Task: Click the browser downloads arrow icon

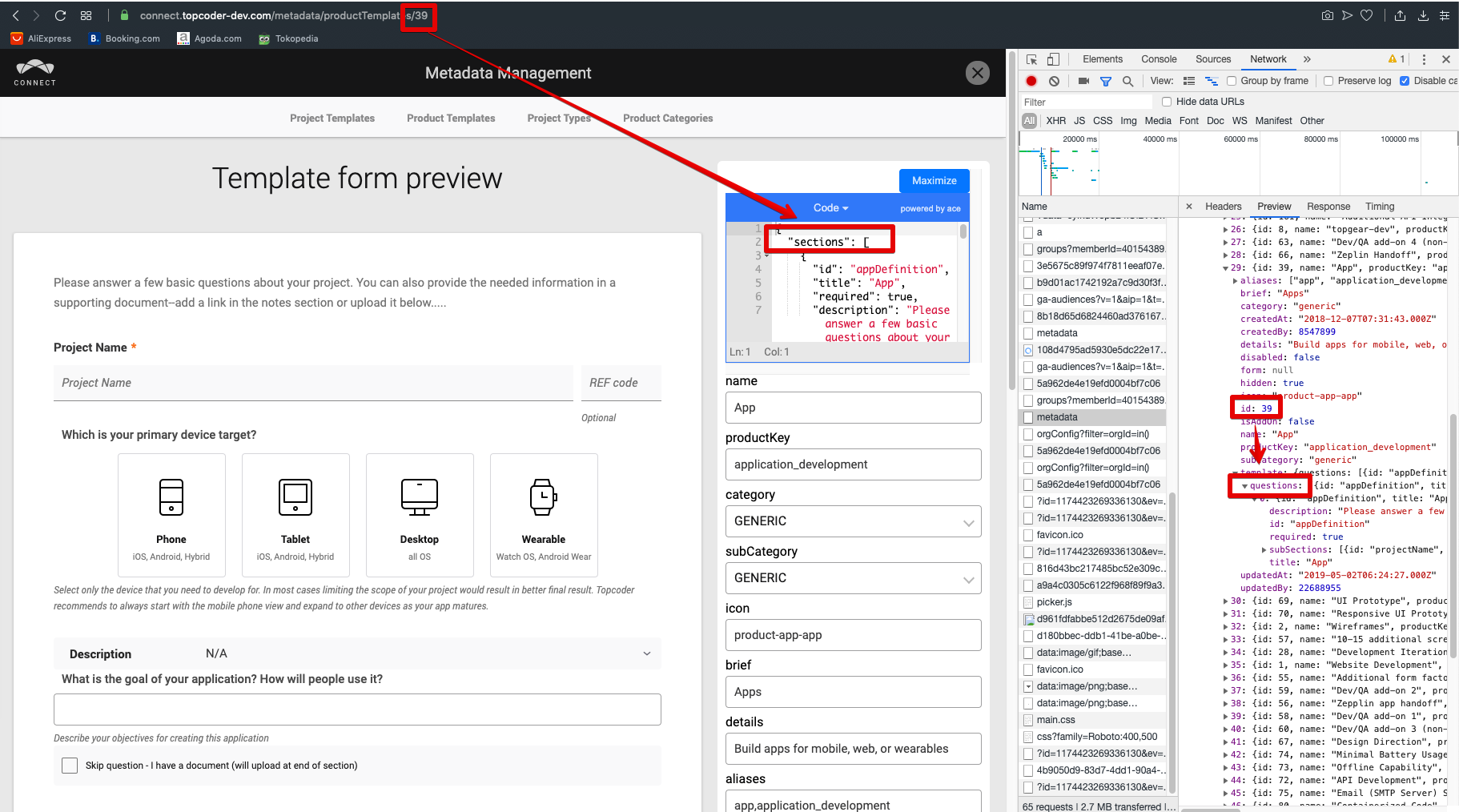Action: (1423, 15)
